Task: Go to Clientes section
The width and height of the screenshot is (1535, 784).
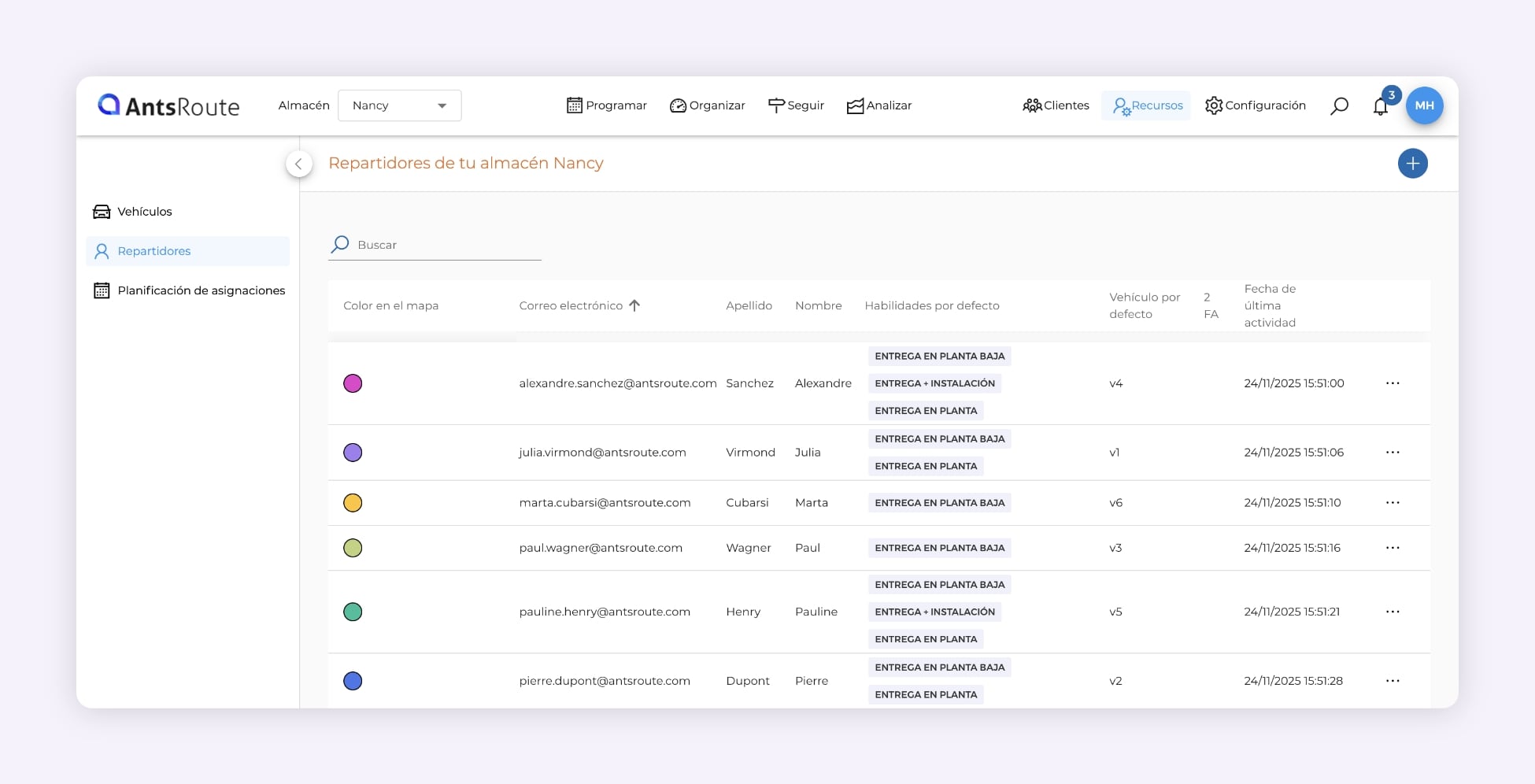Action: click(1056, 105)
